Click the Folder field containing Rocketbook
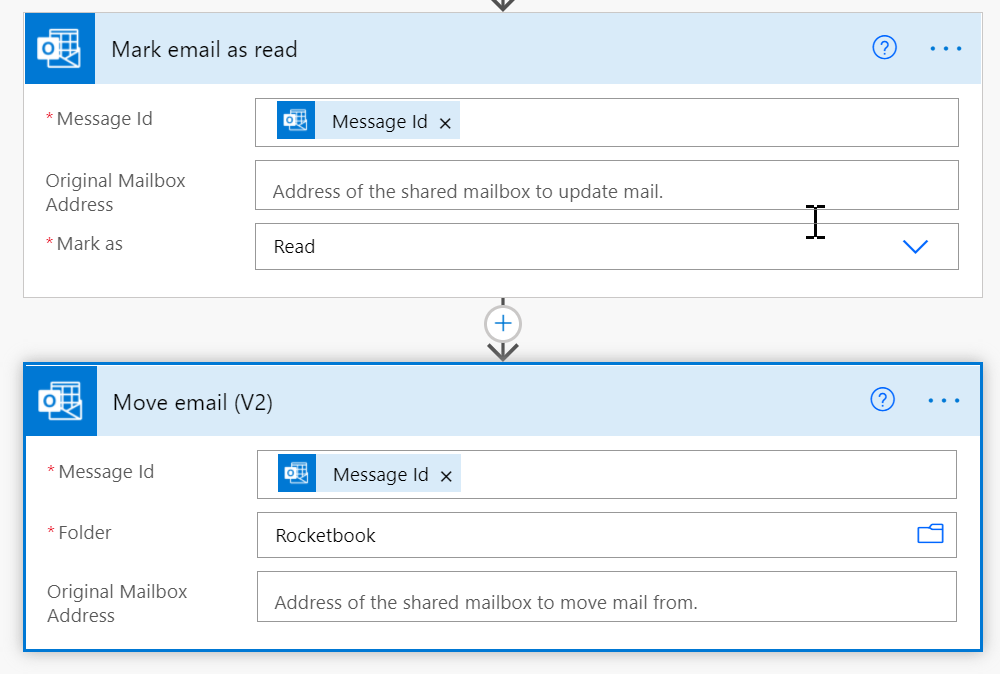Viewport: 1000px width, 674px height. [x=580, y=535]
